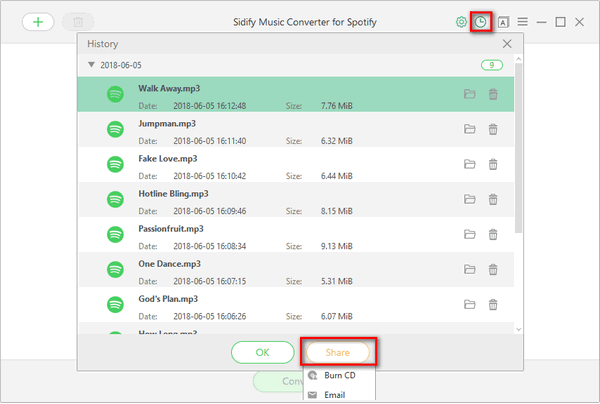Image resolution: width=600 pixels, height=404 pixels.
Task: Click the scrollbar down arrow
Action: (518, 329)
